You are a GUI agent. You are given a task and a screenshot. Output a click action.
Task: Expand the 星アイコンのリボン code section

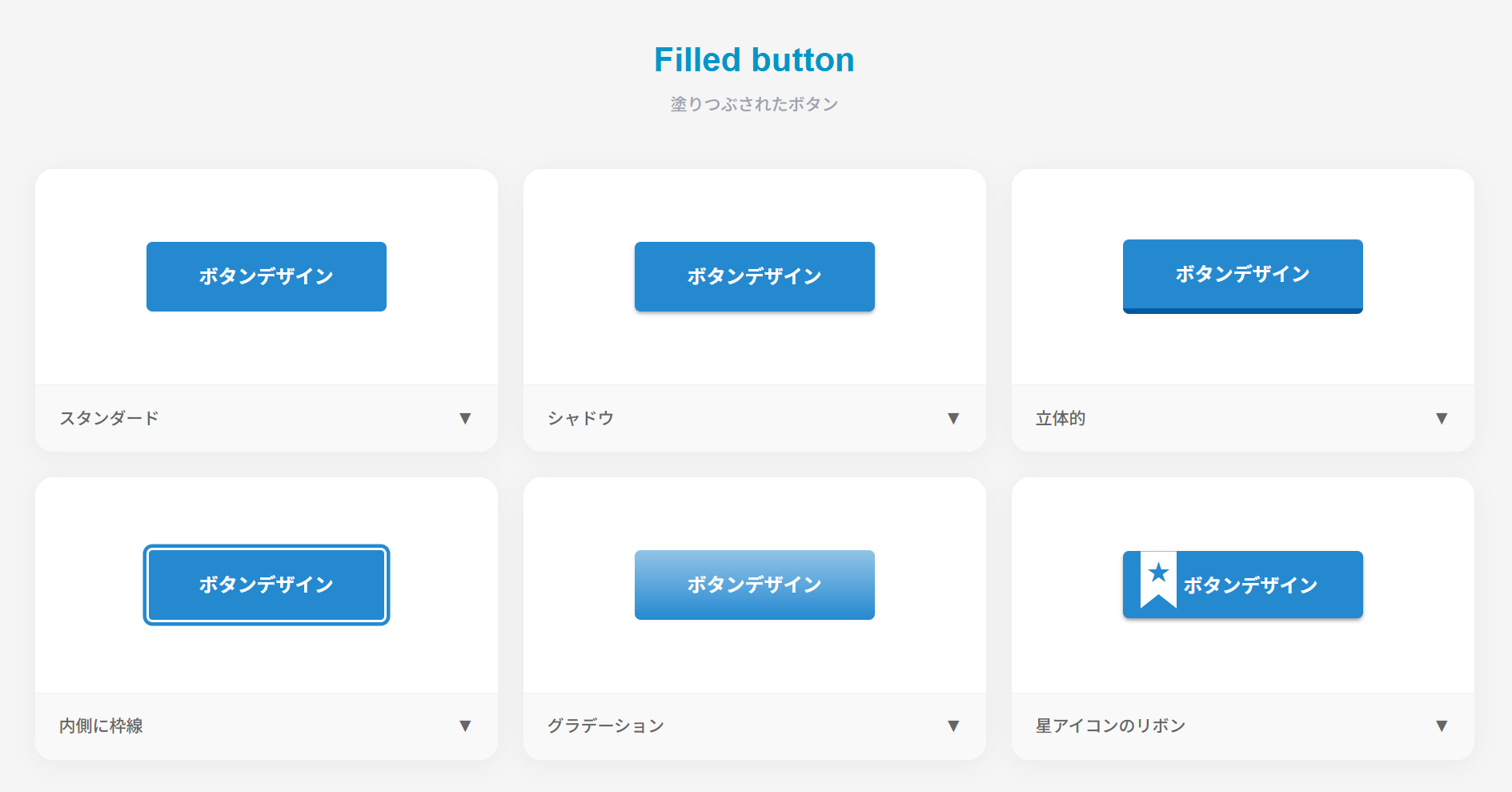[1442, 726]
